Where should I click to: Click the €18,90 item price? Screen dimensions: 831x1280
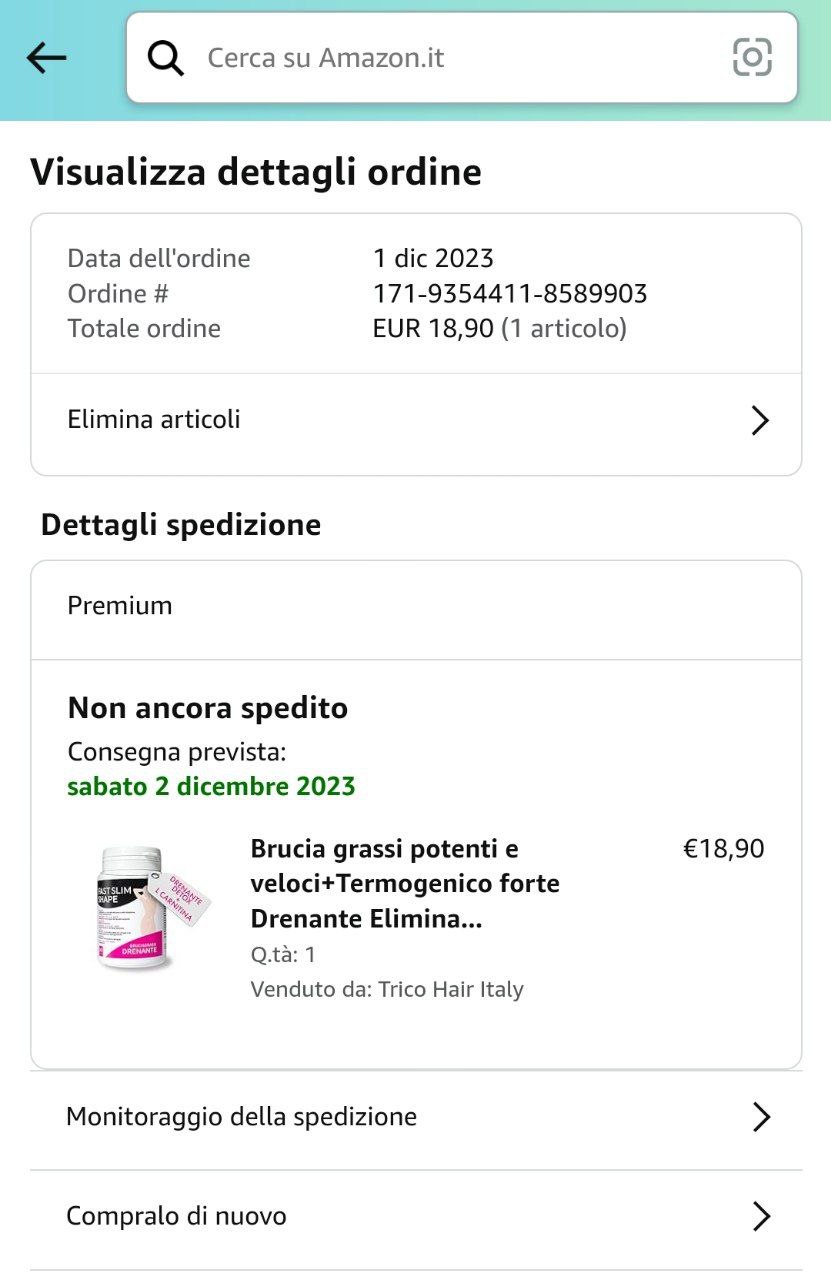[723, 849]
